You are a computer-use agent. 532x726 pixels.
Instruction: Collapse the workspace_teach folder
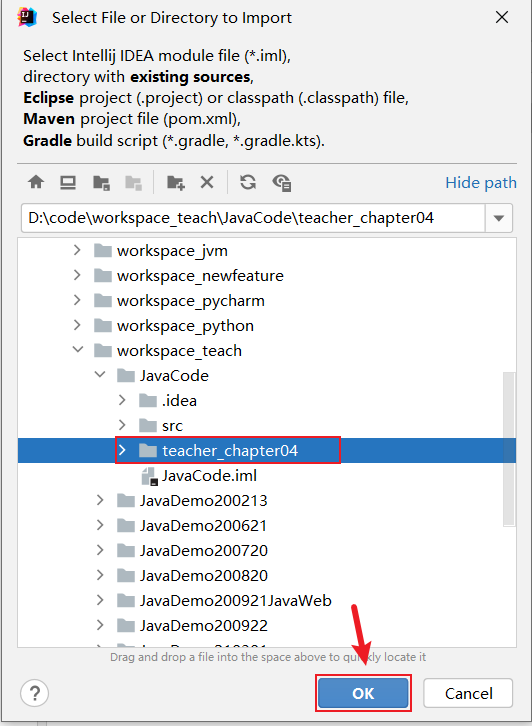click(x=78, y=350)
